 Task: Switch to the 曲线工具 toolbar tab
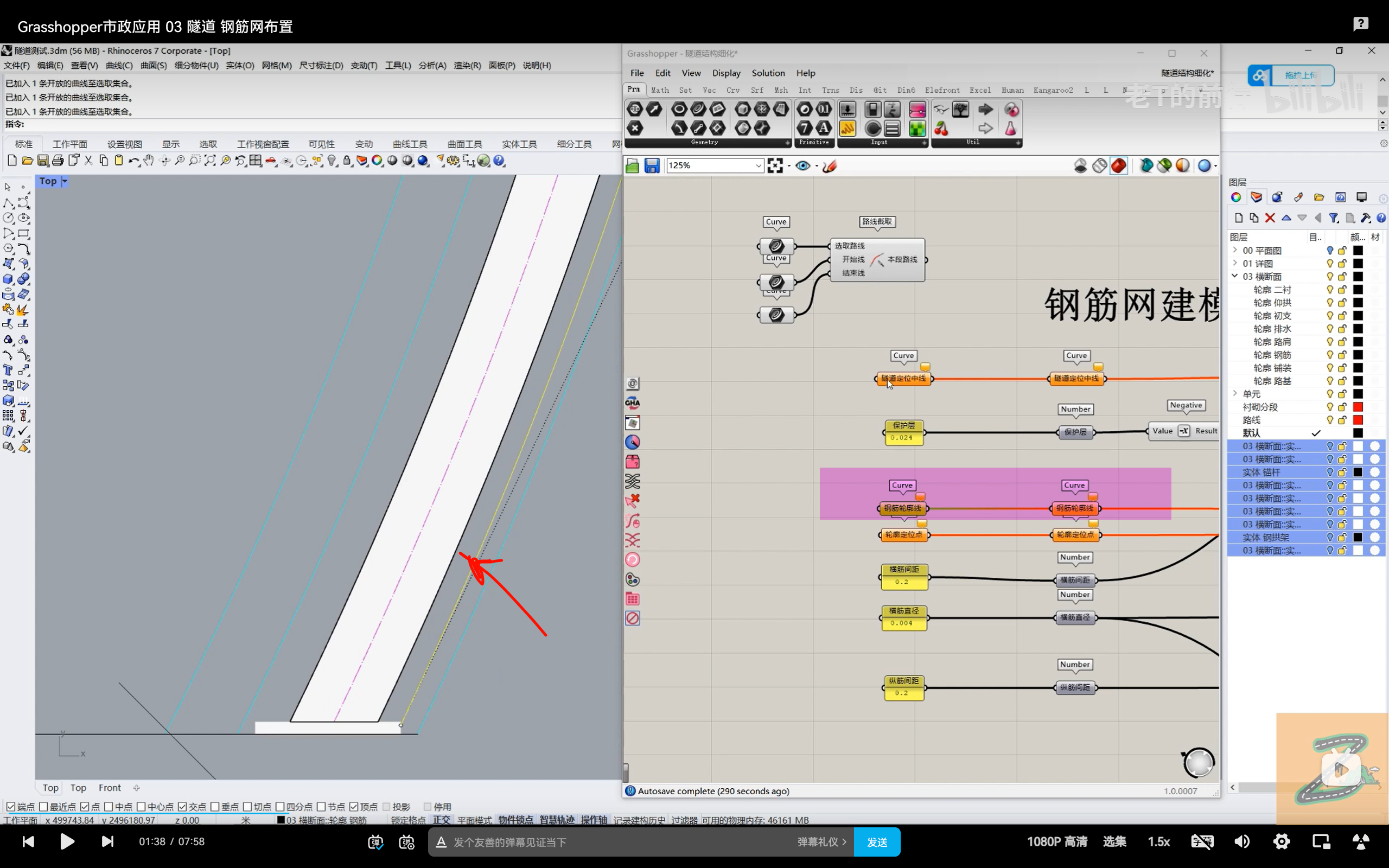[409, 144]
